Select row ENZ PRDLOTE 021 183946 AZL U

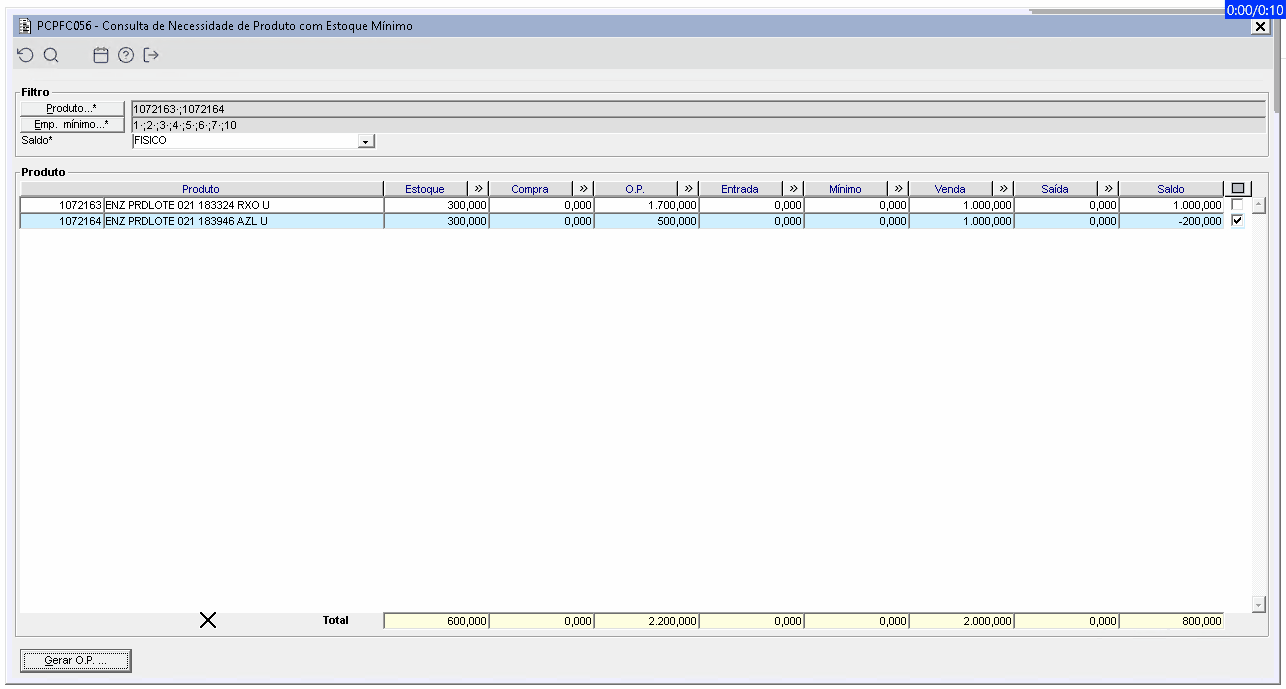pos(621,221)
